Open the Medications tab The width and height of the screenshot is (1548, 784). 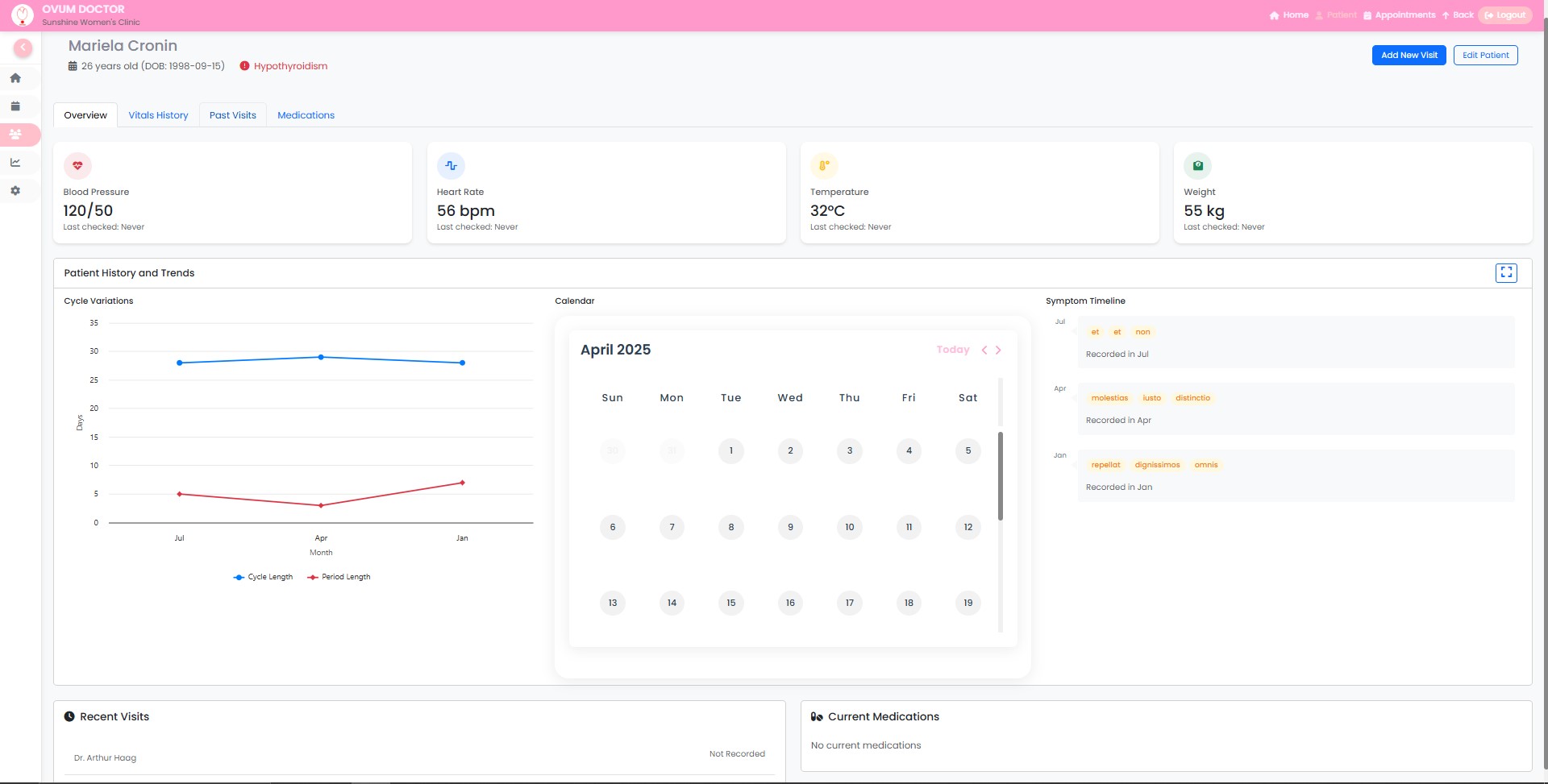[x=306, y=114]
